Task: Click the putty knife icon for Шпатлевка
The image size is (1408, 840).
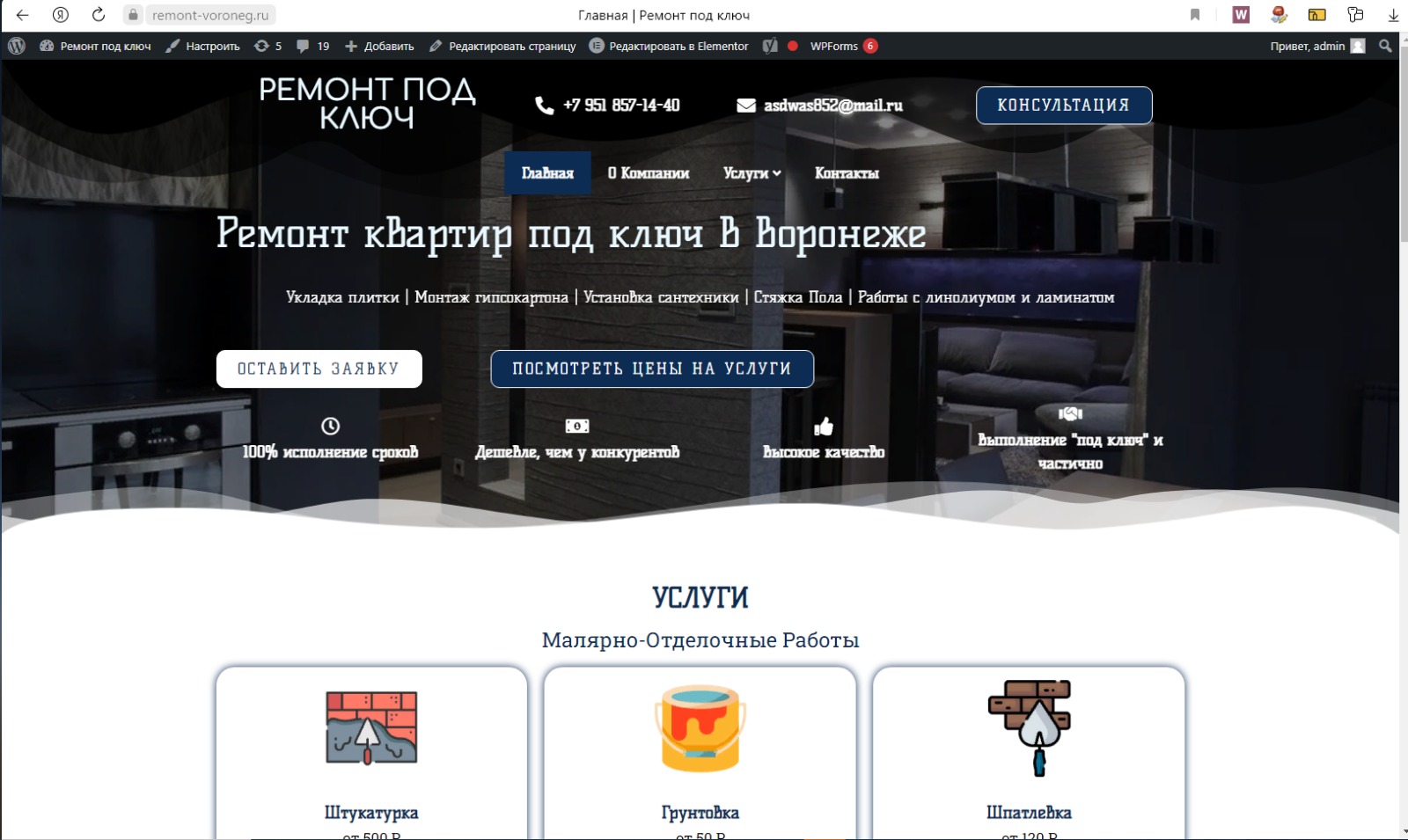Action: [1030, 728]
